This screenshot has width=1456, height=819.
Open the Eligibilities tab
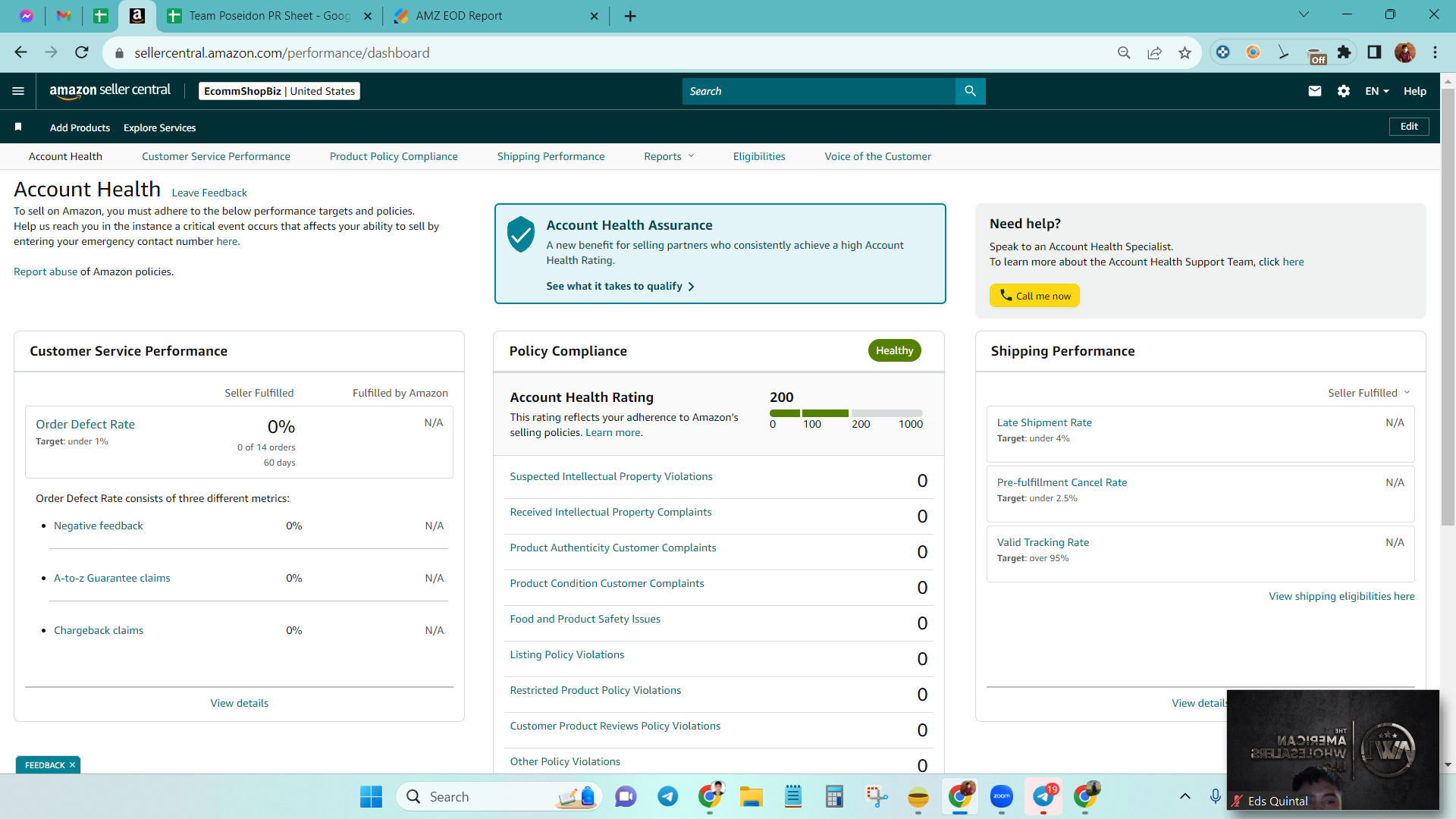[759, 156]
